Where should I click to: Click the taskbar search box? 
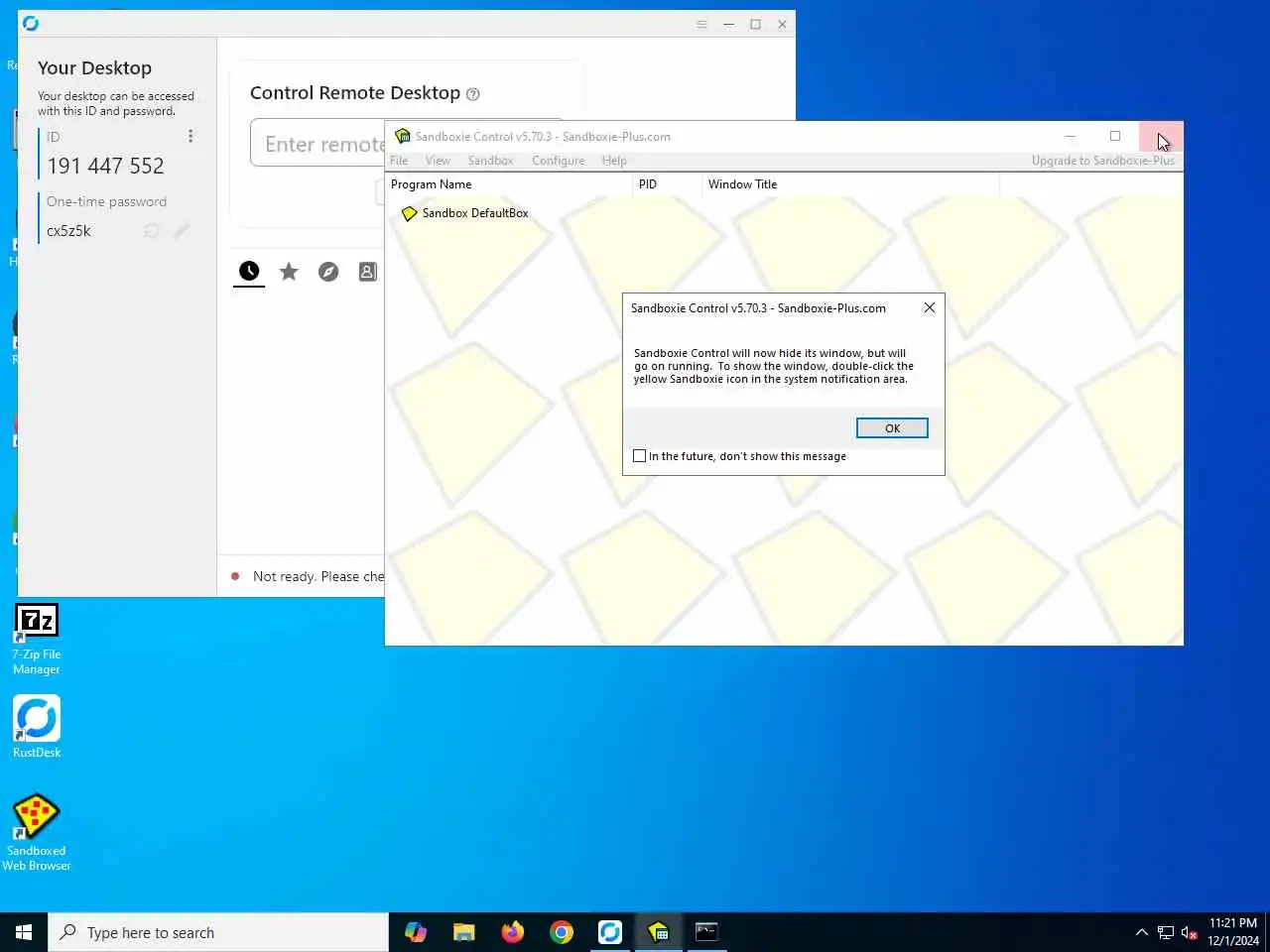tap(218, 932)
